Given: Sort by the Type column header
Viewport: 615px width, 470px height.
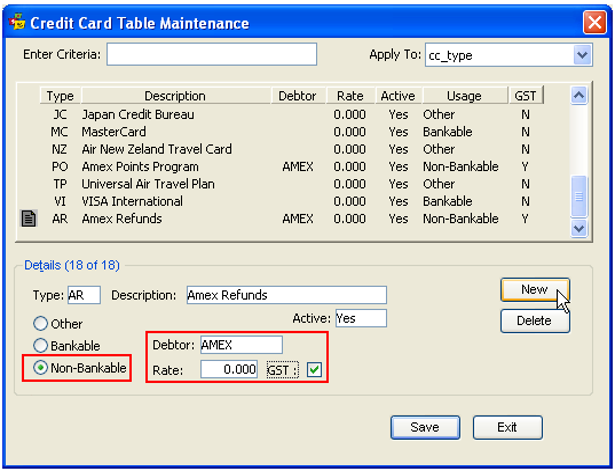Looking at the screenshot, I should pyautogui.click(x=60, y=96).
